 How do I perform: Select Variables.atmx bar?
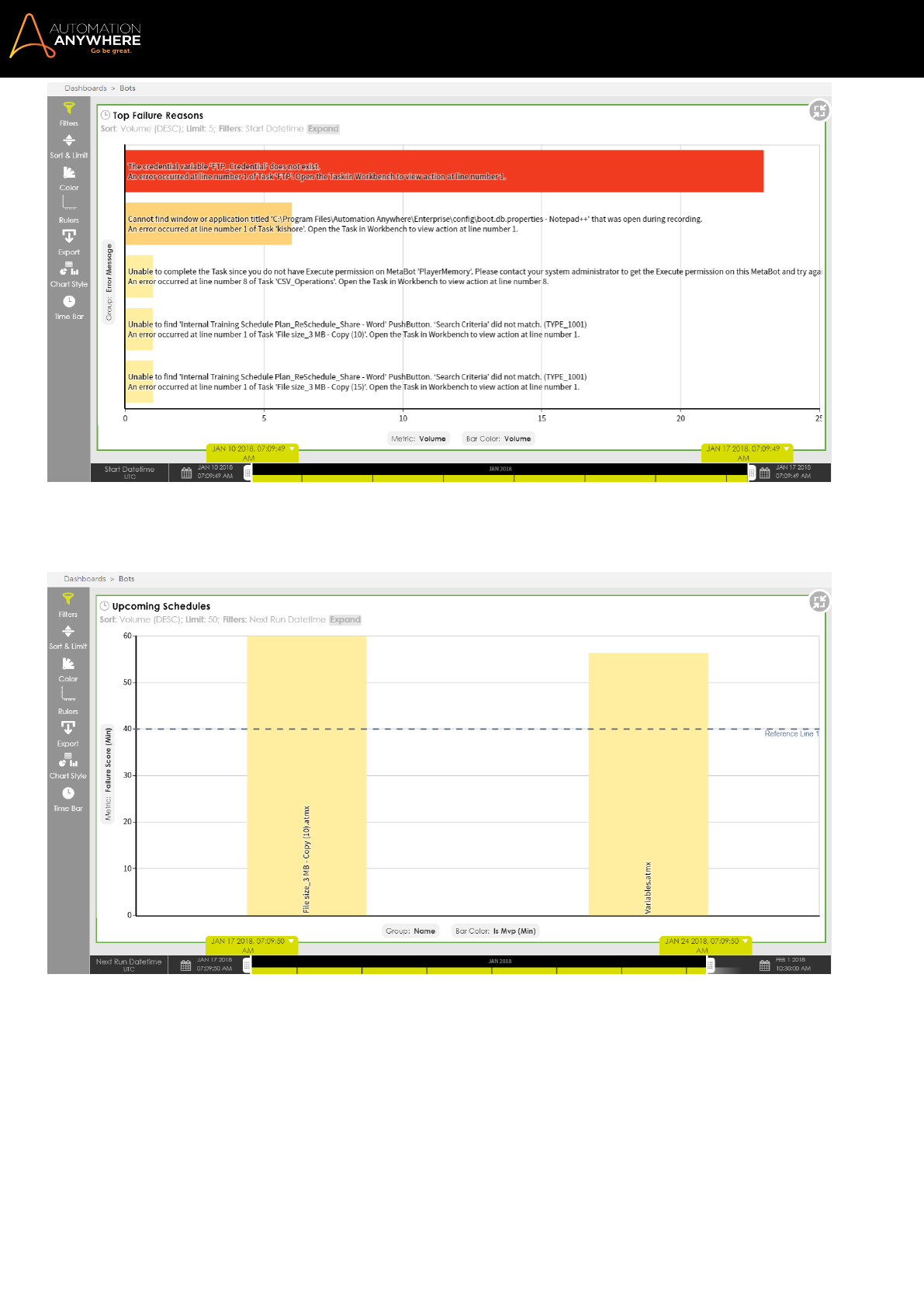point(649,784)
